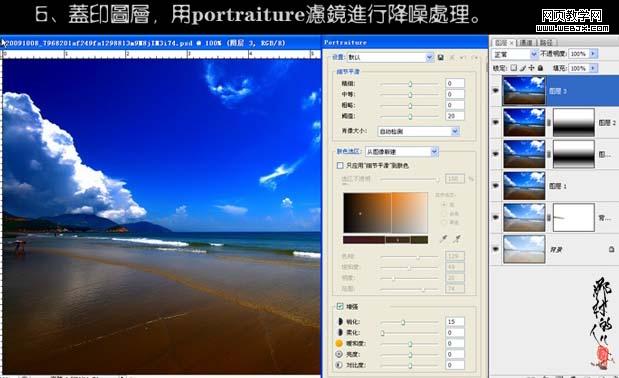Select the gradient mask thumbnail of 图层 2
The width and height of the screenshot is (619, 378).
click(574, 123)
